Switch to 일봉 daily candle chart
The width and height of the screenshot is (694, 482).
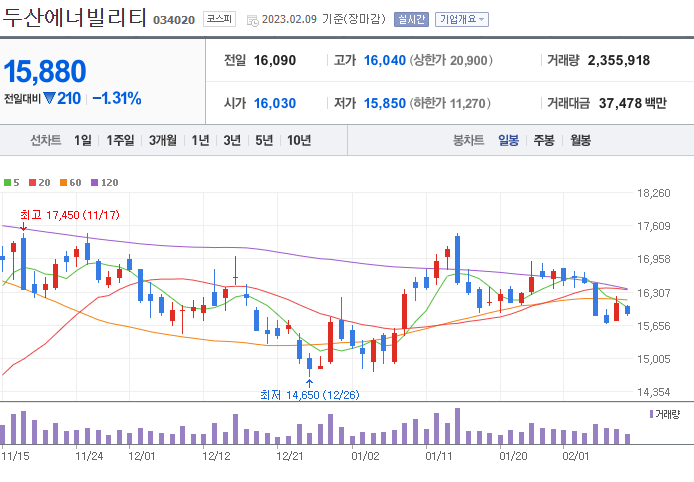pos(508,140)
